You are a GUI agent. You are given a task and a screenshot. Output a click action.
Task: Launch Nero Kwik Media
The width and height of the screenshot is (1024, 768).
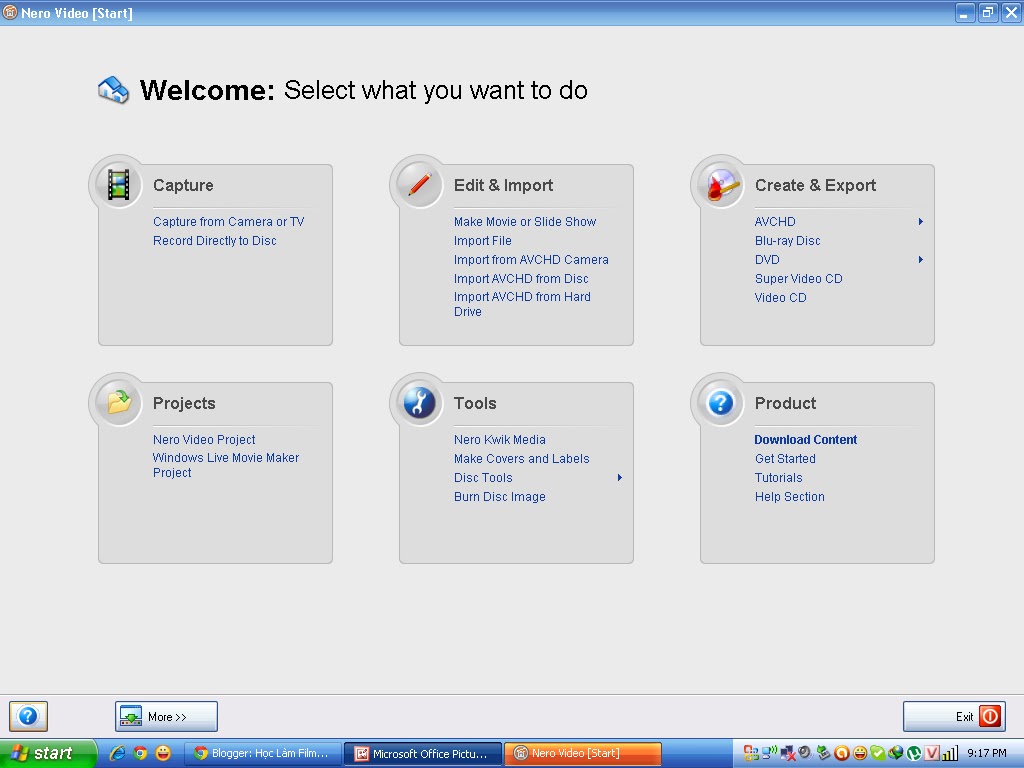click(500, 440)
